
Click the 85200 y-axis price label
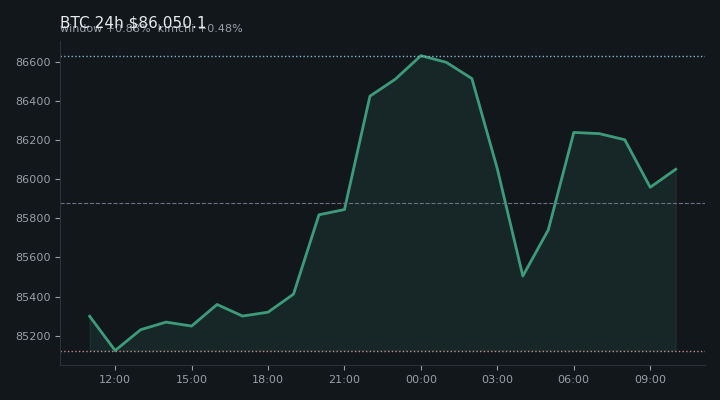click(x=33, y=336)
